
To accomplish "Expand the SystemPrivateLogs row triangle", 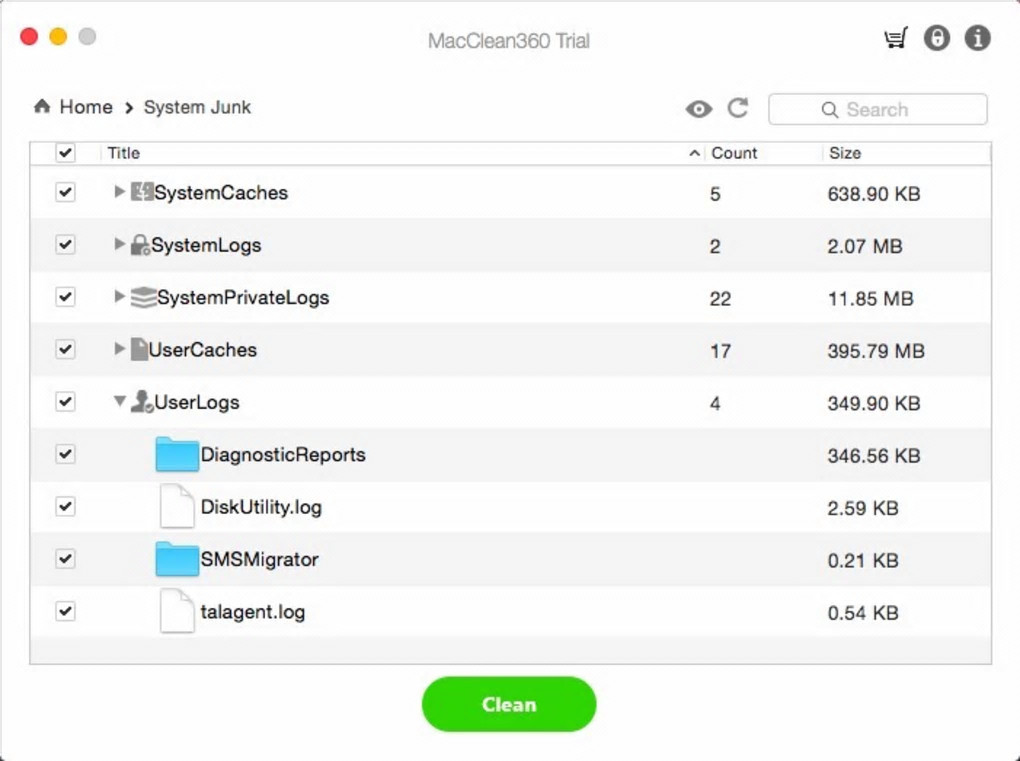I will (x=119, y=296).
